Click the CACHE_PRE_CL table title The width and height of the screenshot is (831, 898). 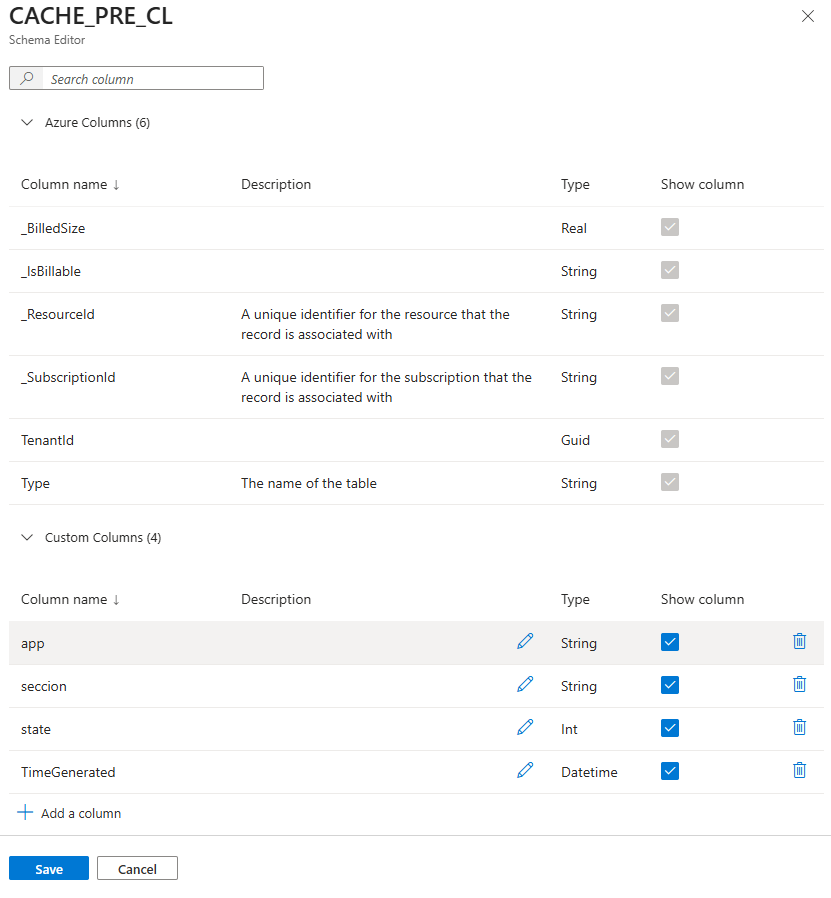pyautogui.click(x=90, y=16)
